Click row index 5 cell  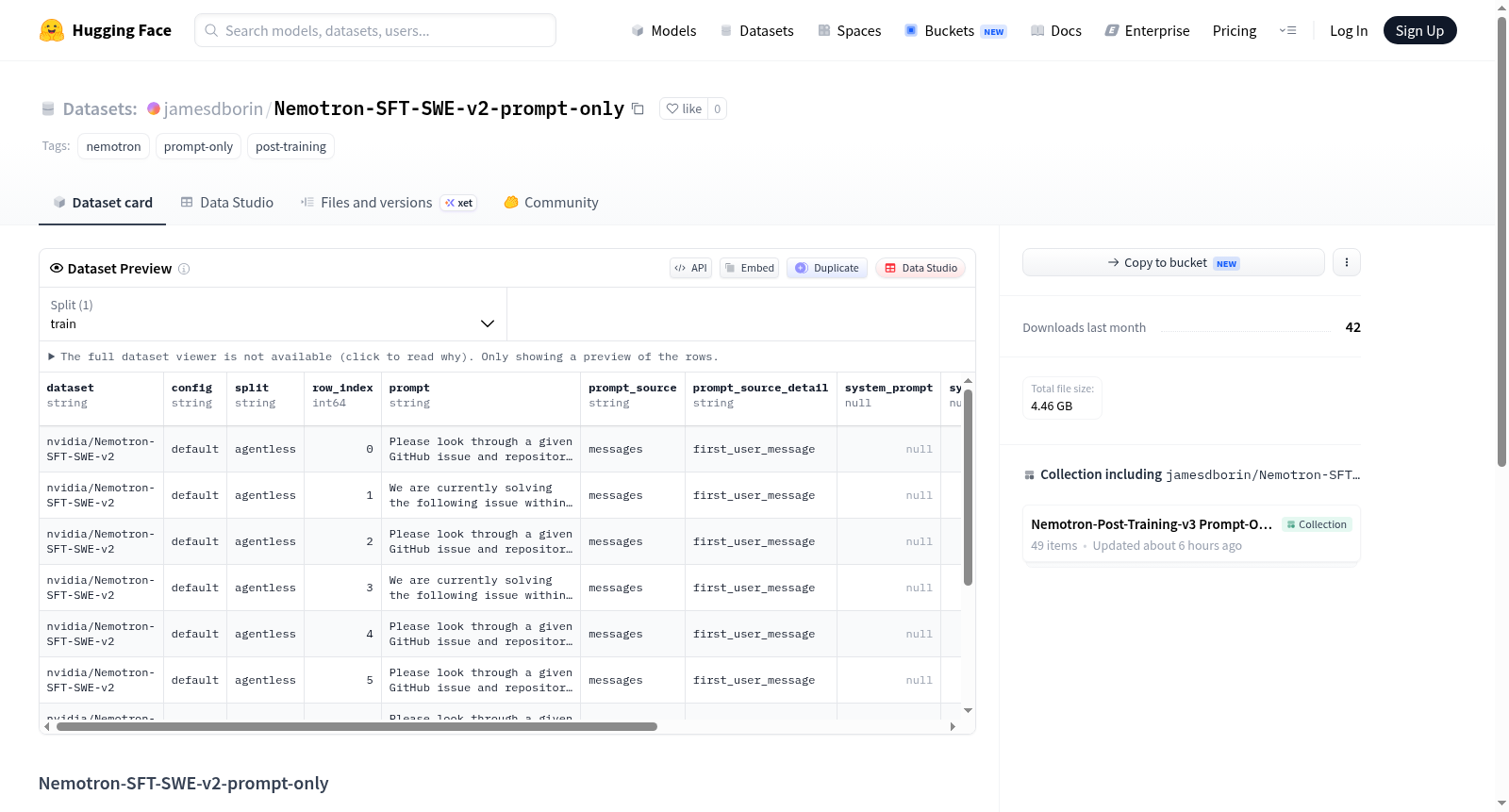click(342, 680)
